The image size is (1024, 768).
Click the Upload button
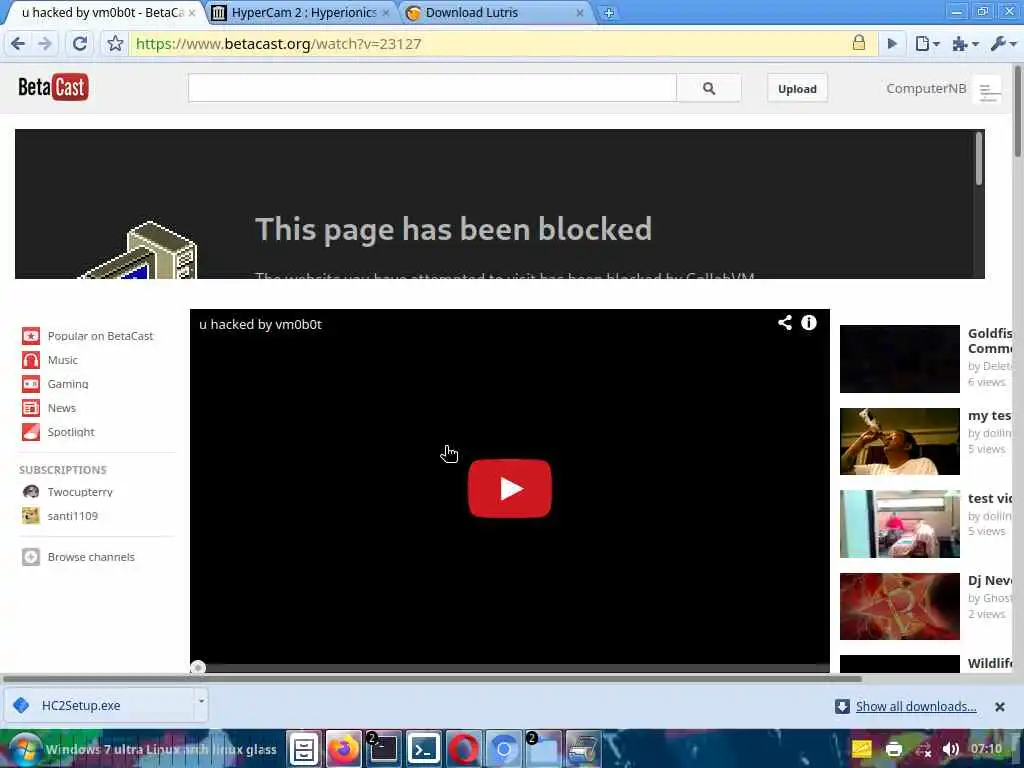(x=797, y=89)
